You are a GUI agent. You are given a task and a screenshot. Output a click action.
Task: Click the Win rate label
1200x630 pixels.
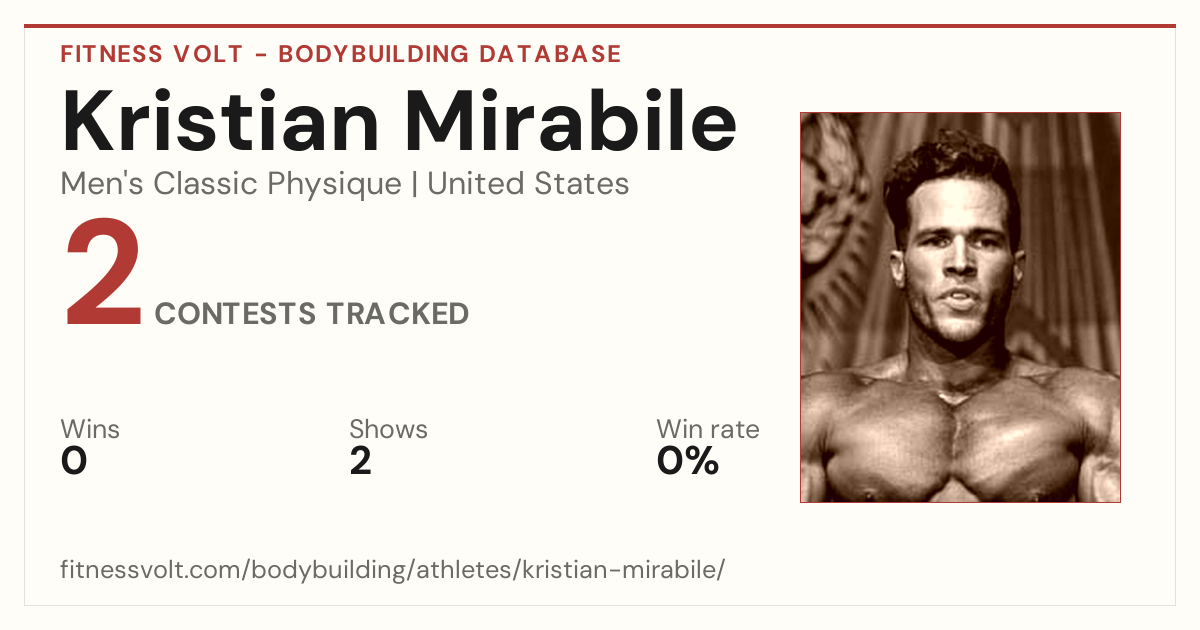tap(708, 429)
